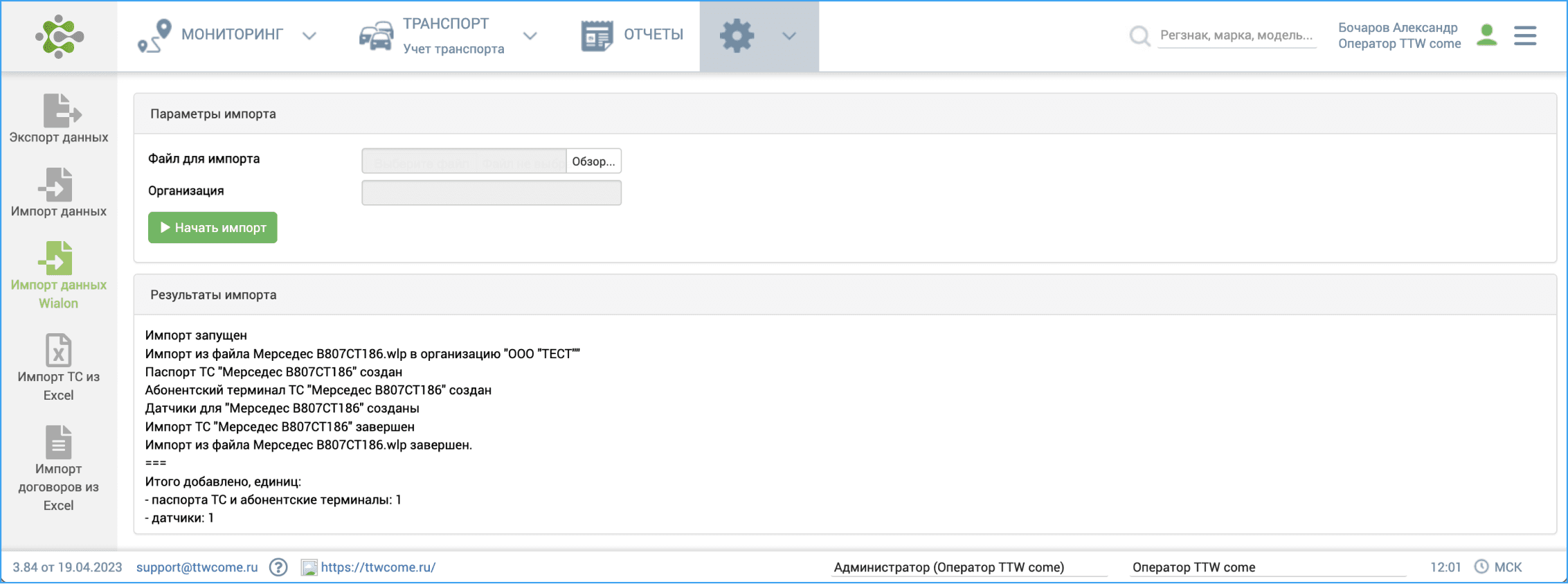
Task: Click the Результаты импорта panel header
Action: click(x=845, y=294)
